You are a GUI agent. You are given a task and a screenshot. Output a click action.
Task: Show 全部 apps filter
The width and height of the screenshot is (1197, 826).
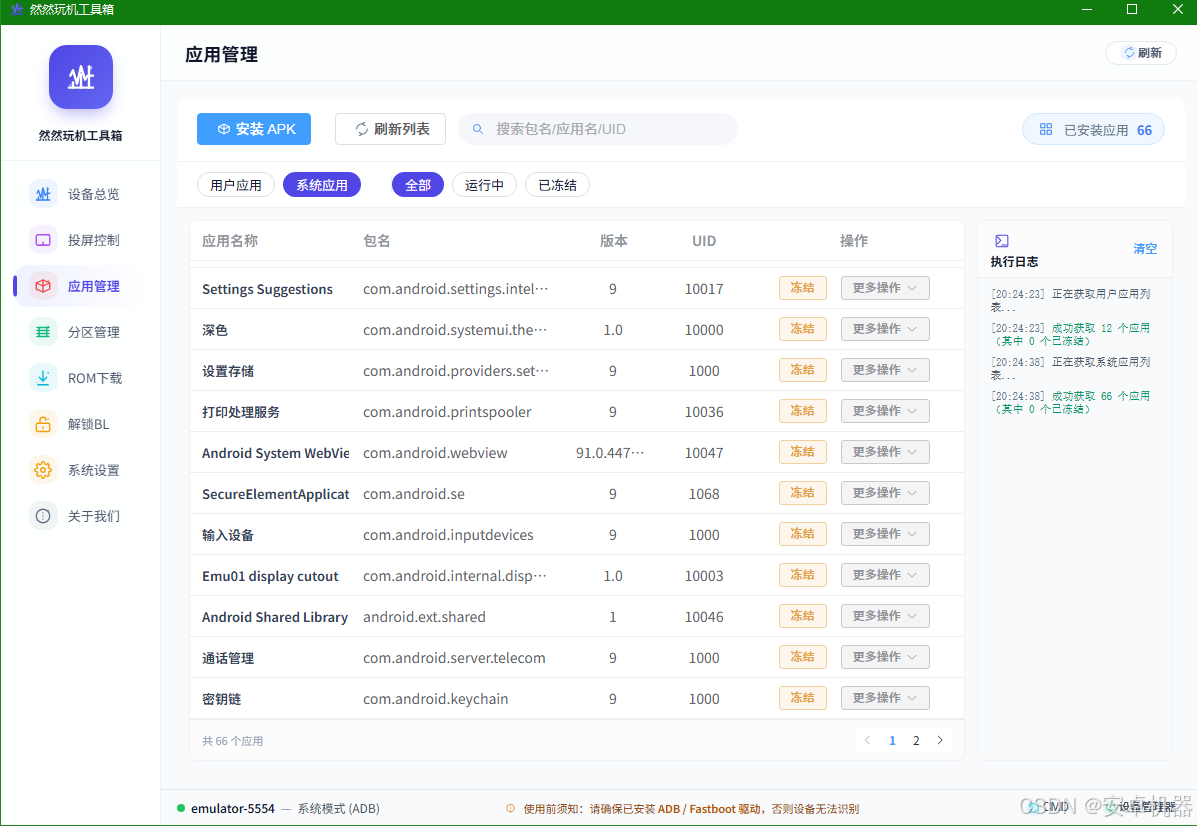[x=418, y=185]
